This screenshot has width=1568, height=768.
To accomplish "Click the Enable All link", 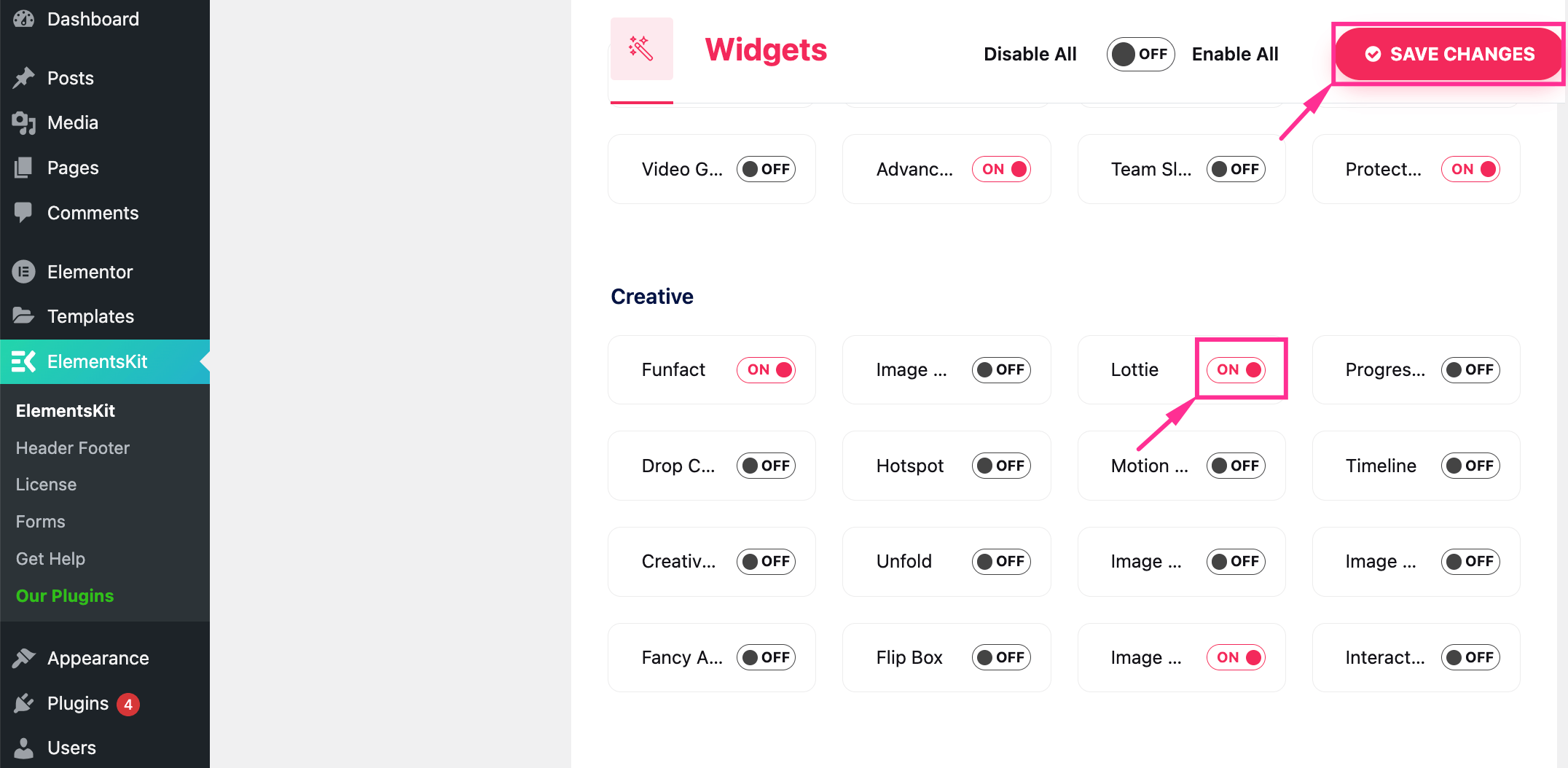I will pyautogui.click(x=1235, y=54).
